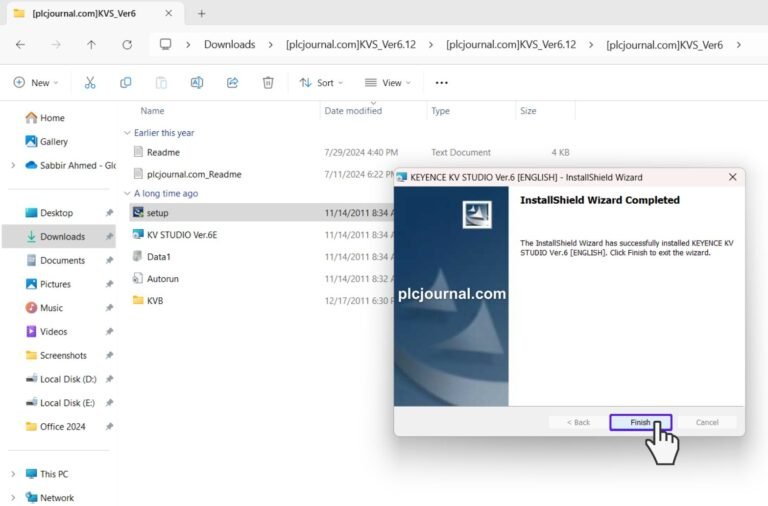Expand the Network tree node
This screenshot has width=768, height=506.
(x=13, y=498)
